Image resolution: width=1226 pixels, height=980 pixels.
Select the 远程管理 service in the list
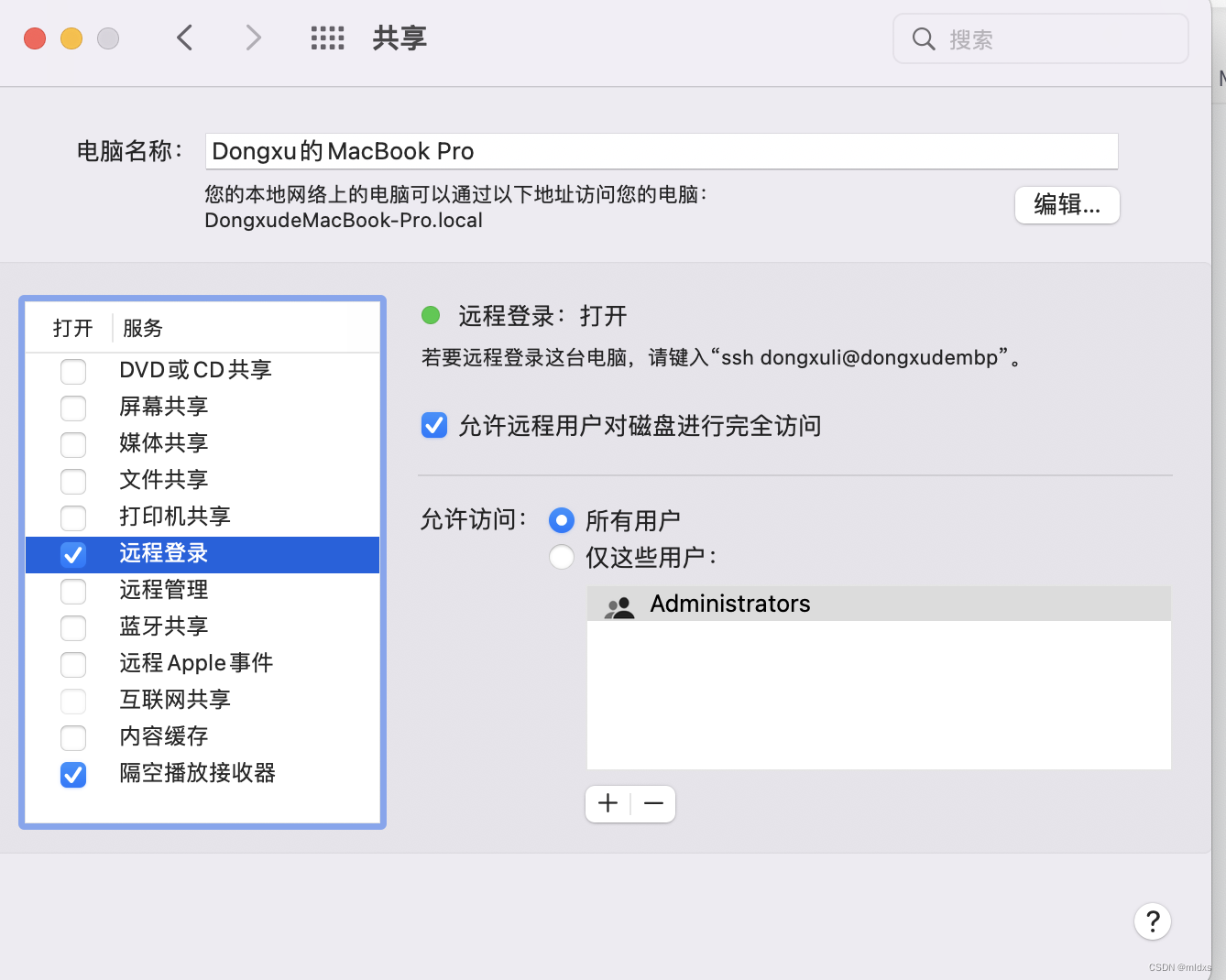[x=165, y=590]
